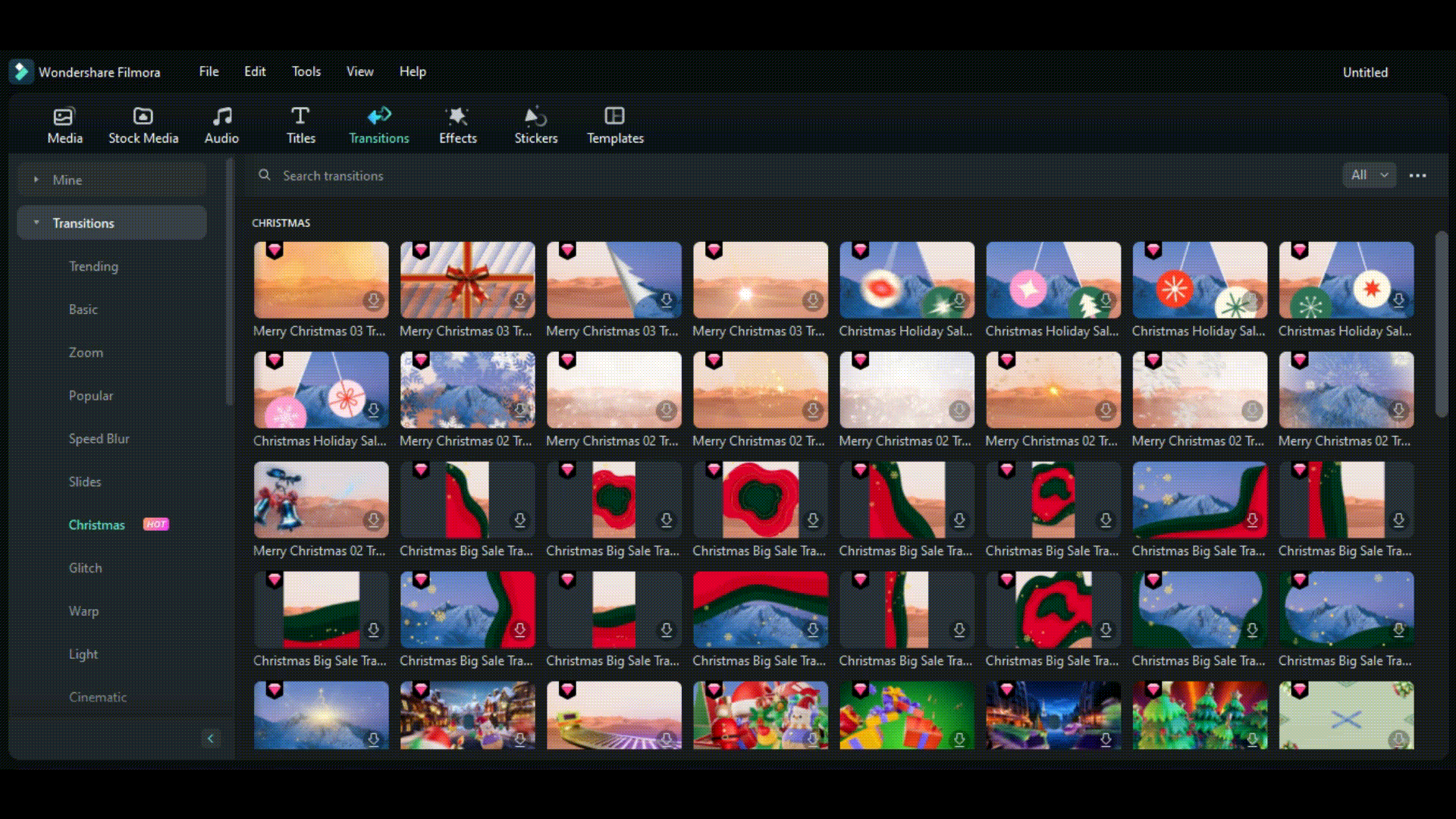Collapse the Transitions sidebar section
Screen dimensions: 1456x819
[x=111, y=223]
